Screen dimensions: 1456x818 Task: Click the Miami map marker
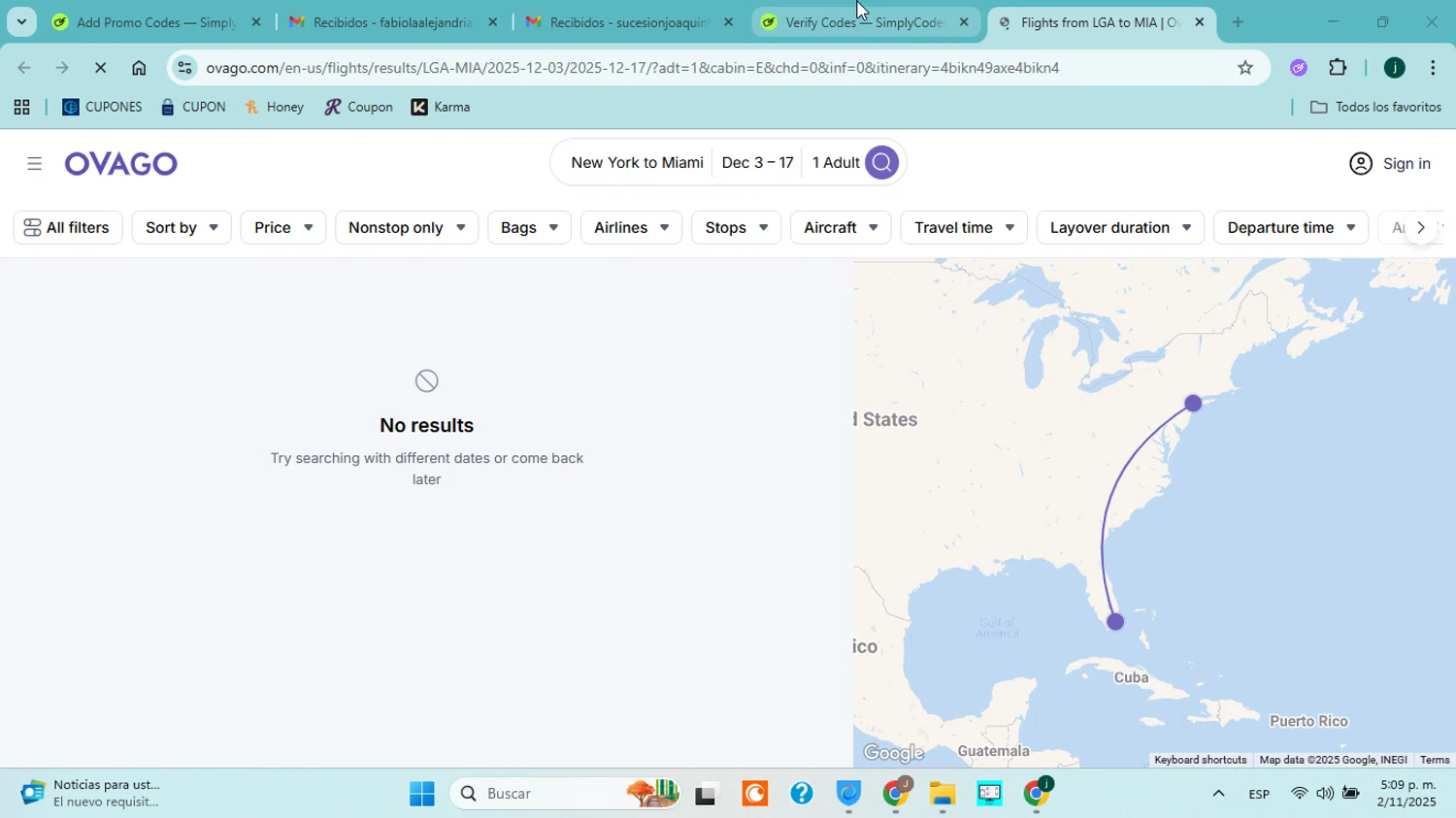tap(1115, 621)
